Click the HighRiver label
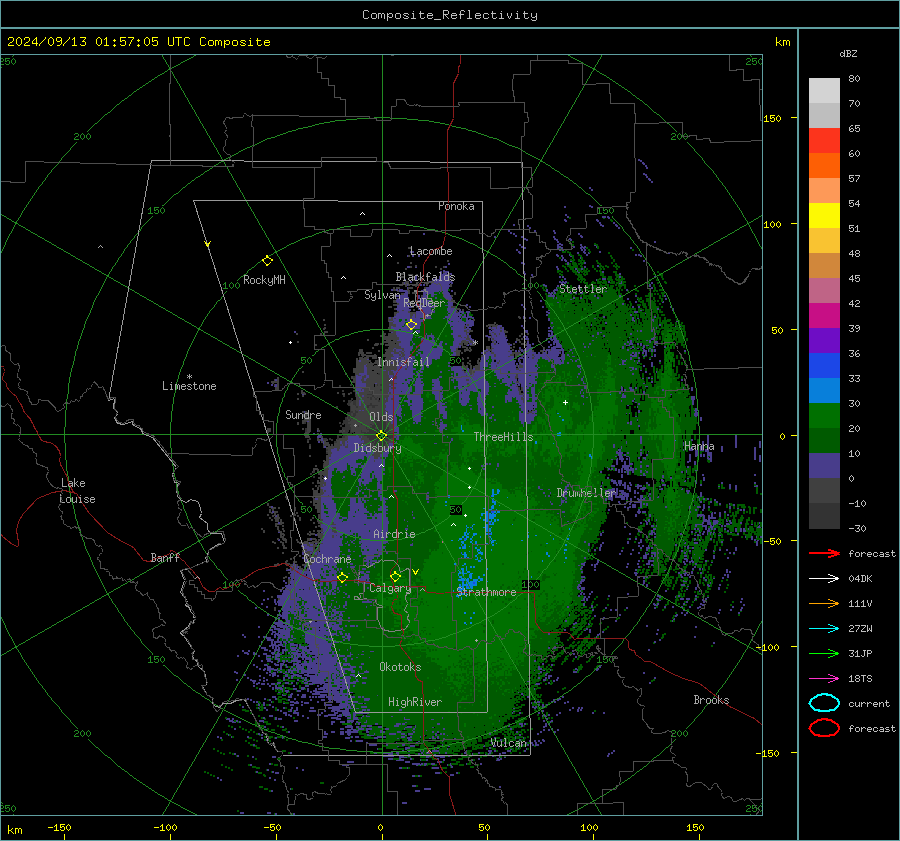 415,702
